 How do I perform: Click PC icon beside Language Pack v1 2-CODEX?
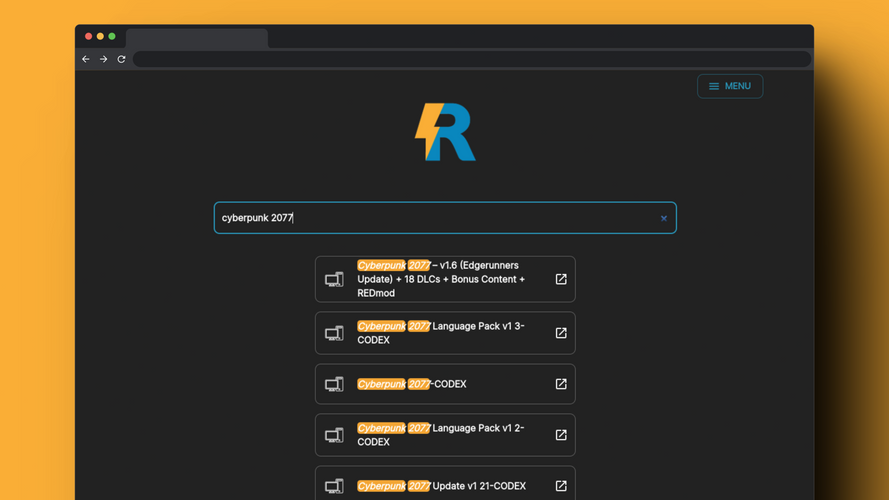[x=335, y=435]
